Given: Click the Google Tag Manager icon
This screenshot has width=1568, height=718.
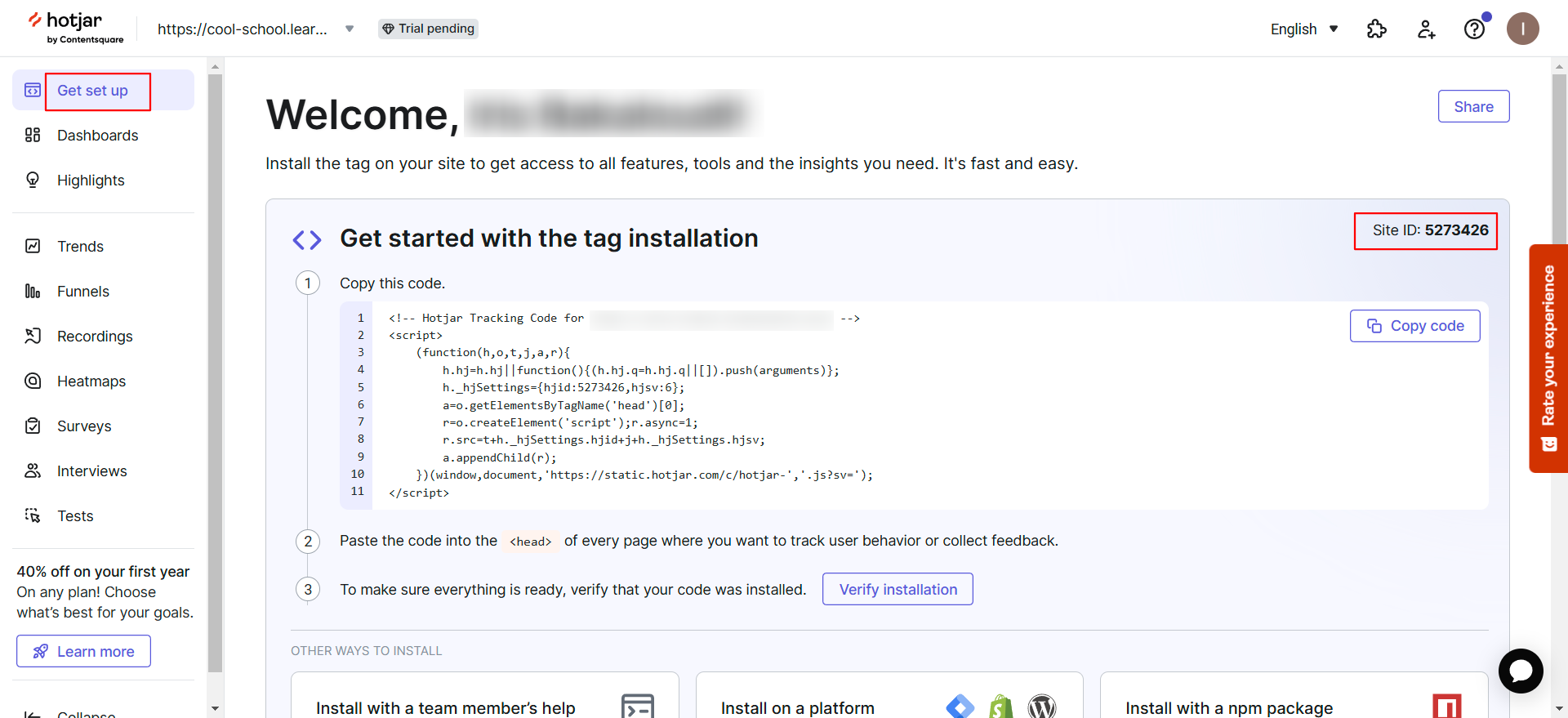Looking at the screenshot, I should click(x=960, y=707).
